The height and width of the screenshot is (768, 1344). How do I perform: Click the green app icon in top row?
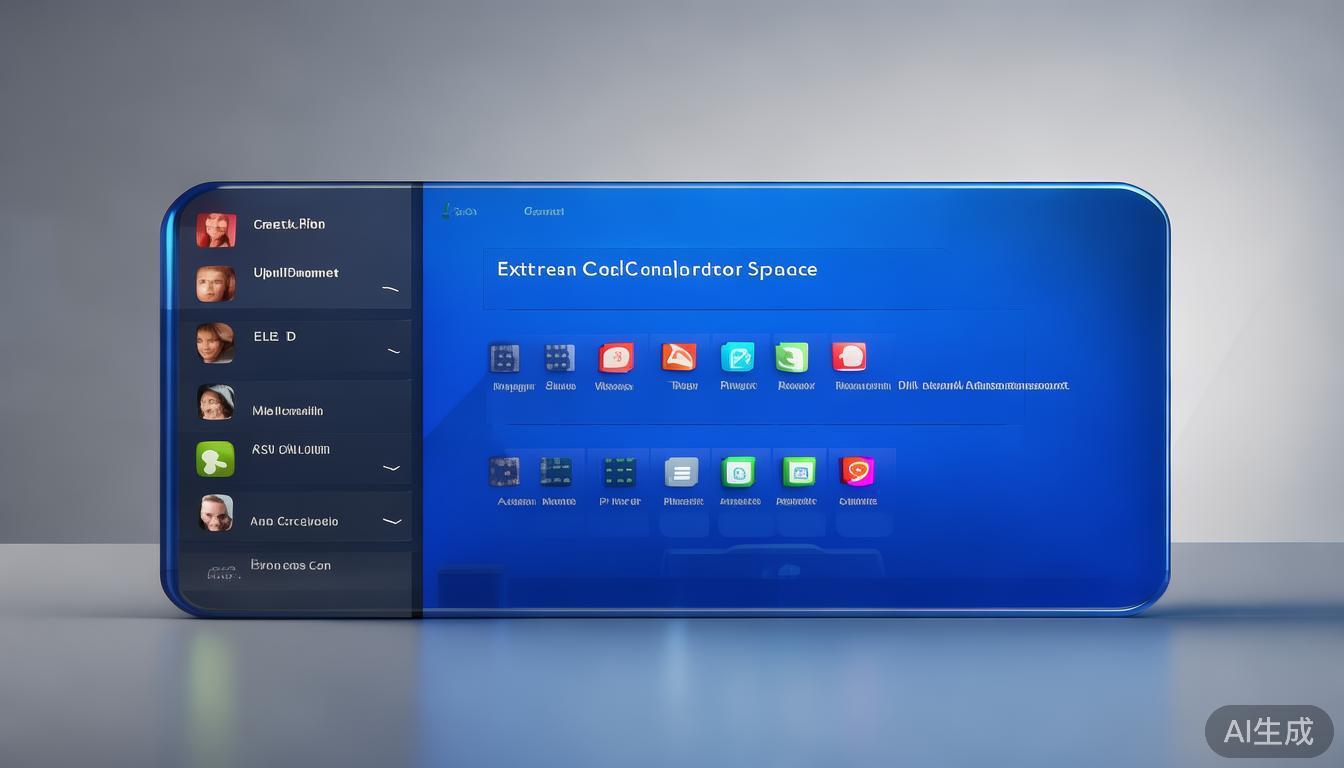coord(792,357)
